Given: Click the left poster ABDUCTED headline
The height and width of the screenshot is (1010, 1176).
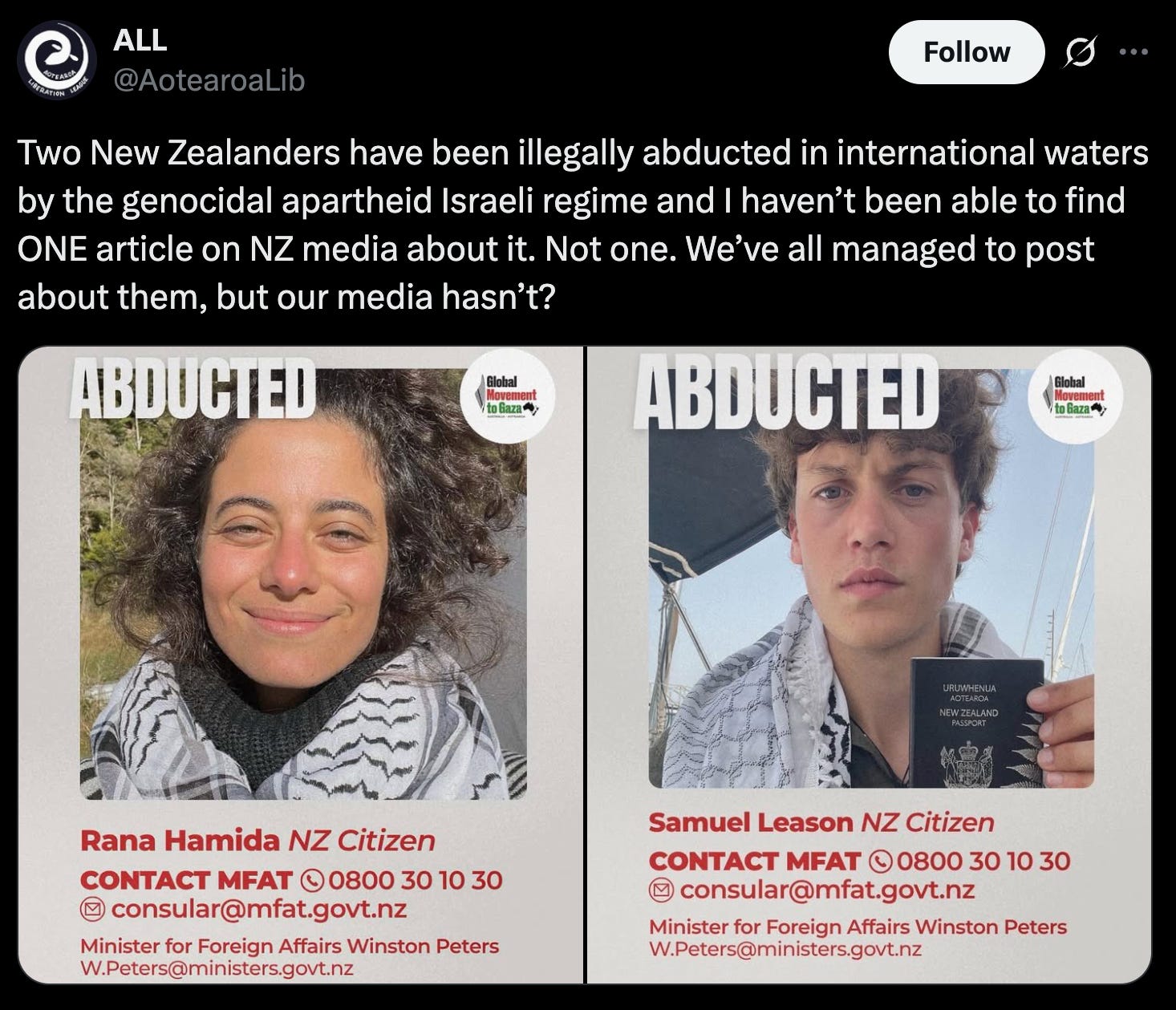Looking at the screenshot, I should pos(191,388).
